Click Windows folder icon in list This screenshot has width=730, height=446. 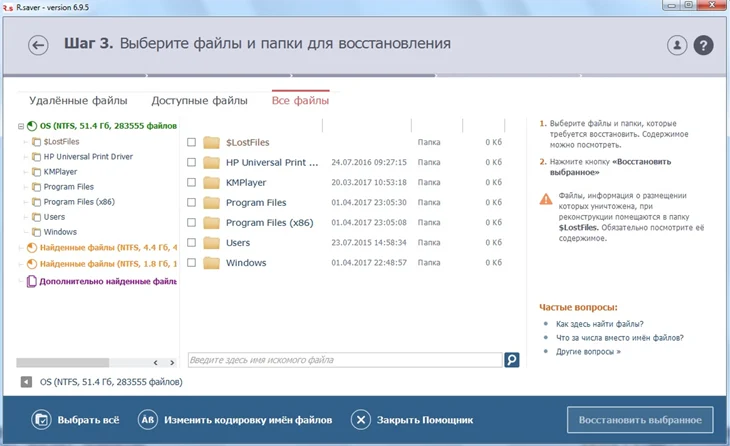[211, 262]
